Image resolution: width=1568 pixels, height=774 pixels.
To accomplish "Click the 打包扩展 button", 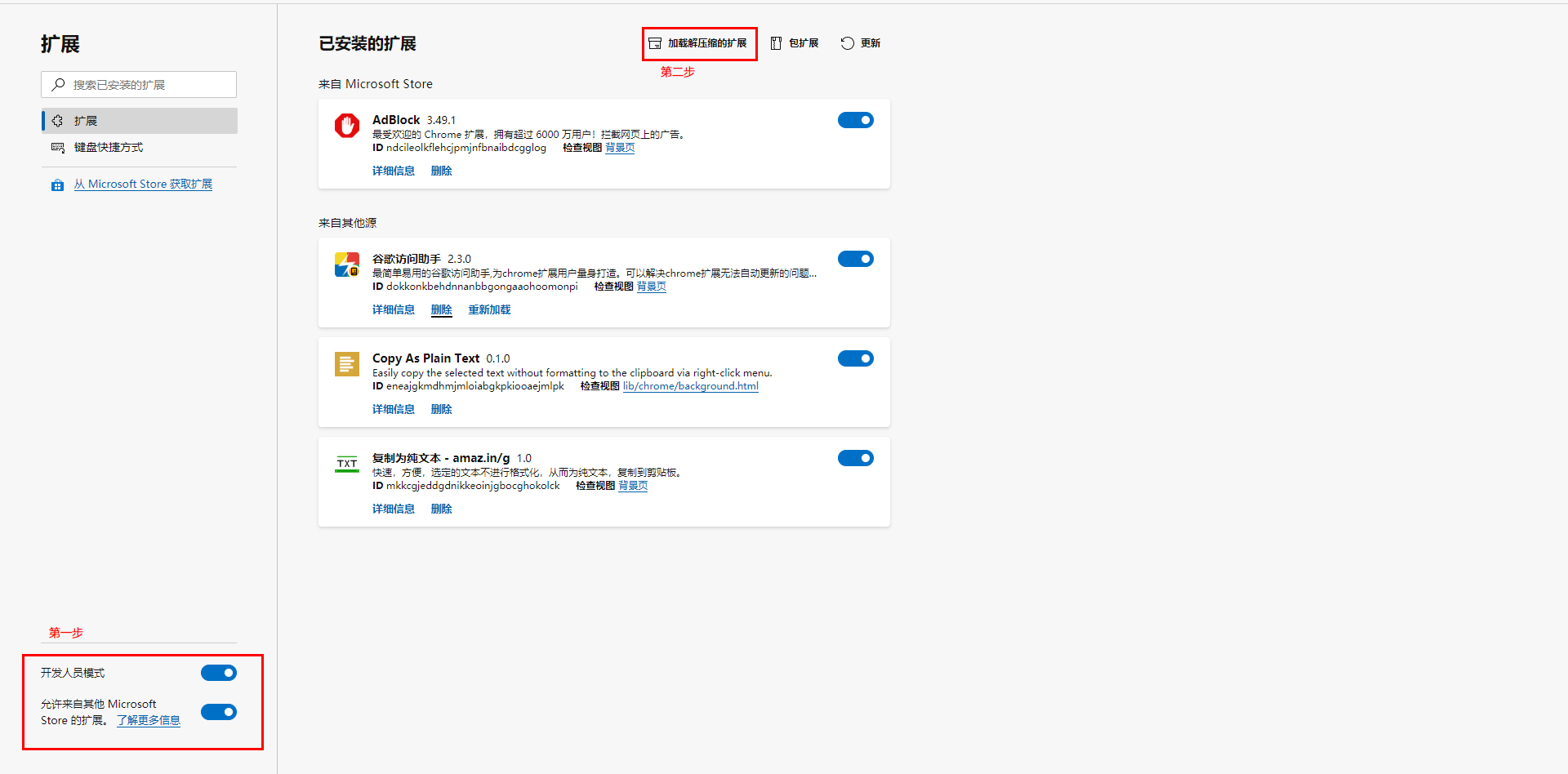I will pos(795,43).
